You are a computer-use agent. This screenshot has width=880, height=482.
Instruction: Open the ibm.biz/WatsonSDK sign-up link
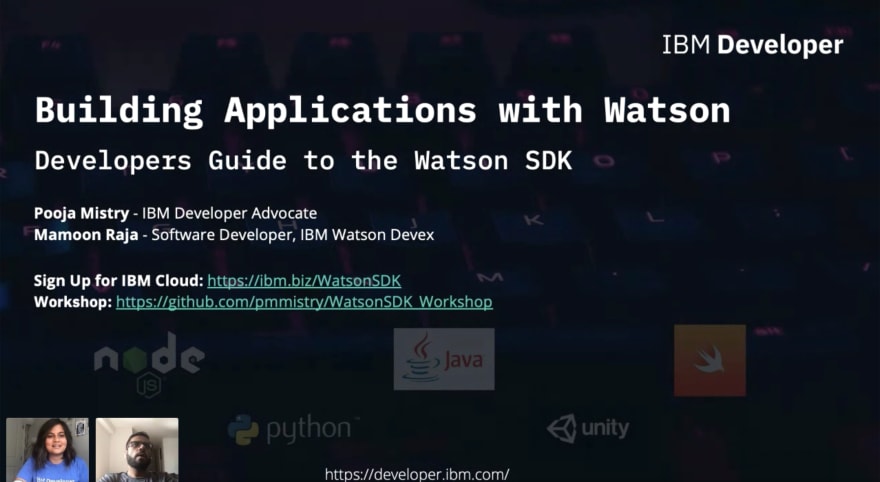point(304,281)
